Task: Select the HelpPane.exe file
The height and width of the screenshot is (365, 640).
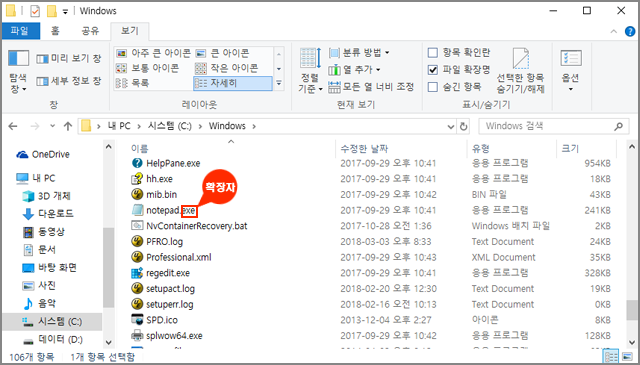Action: [166, 163]
